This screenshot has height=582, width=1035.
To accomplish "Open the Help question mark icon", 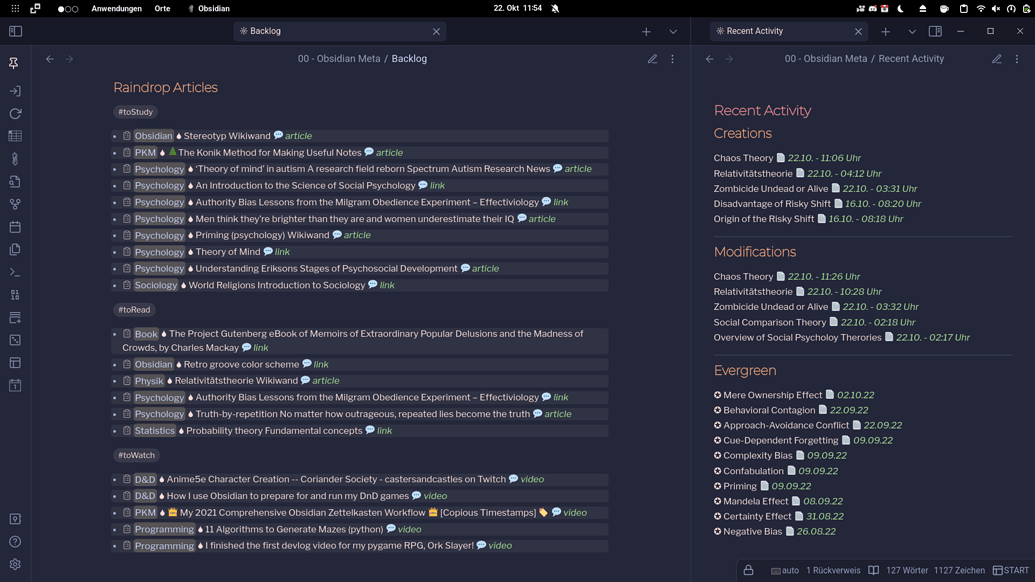I will tap(15, 542).
